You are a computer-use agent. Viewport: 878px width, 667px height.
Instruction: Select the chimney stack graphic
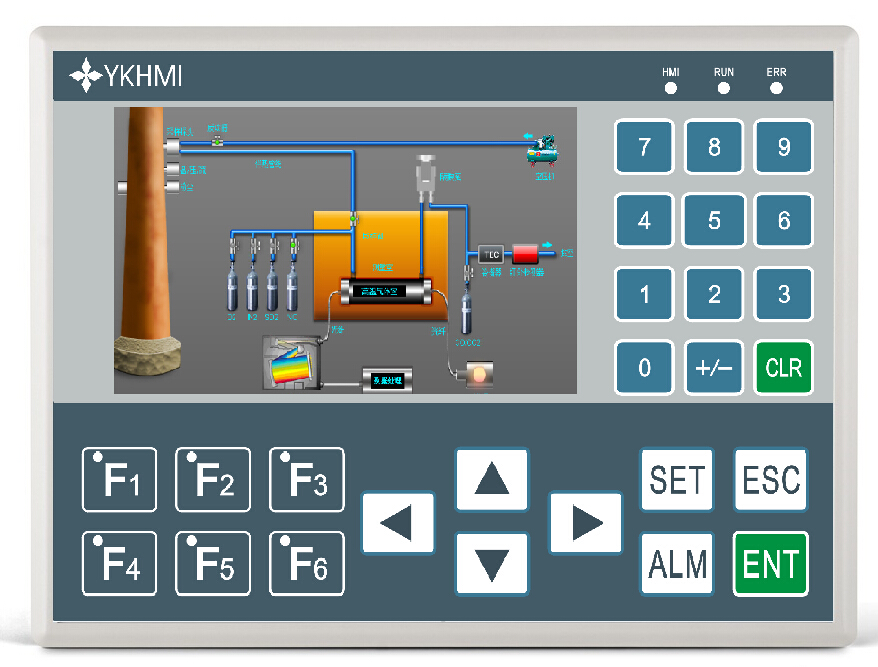click(x=147, y=241)
